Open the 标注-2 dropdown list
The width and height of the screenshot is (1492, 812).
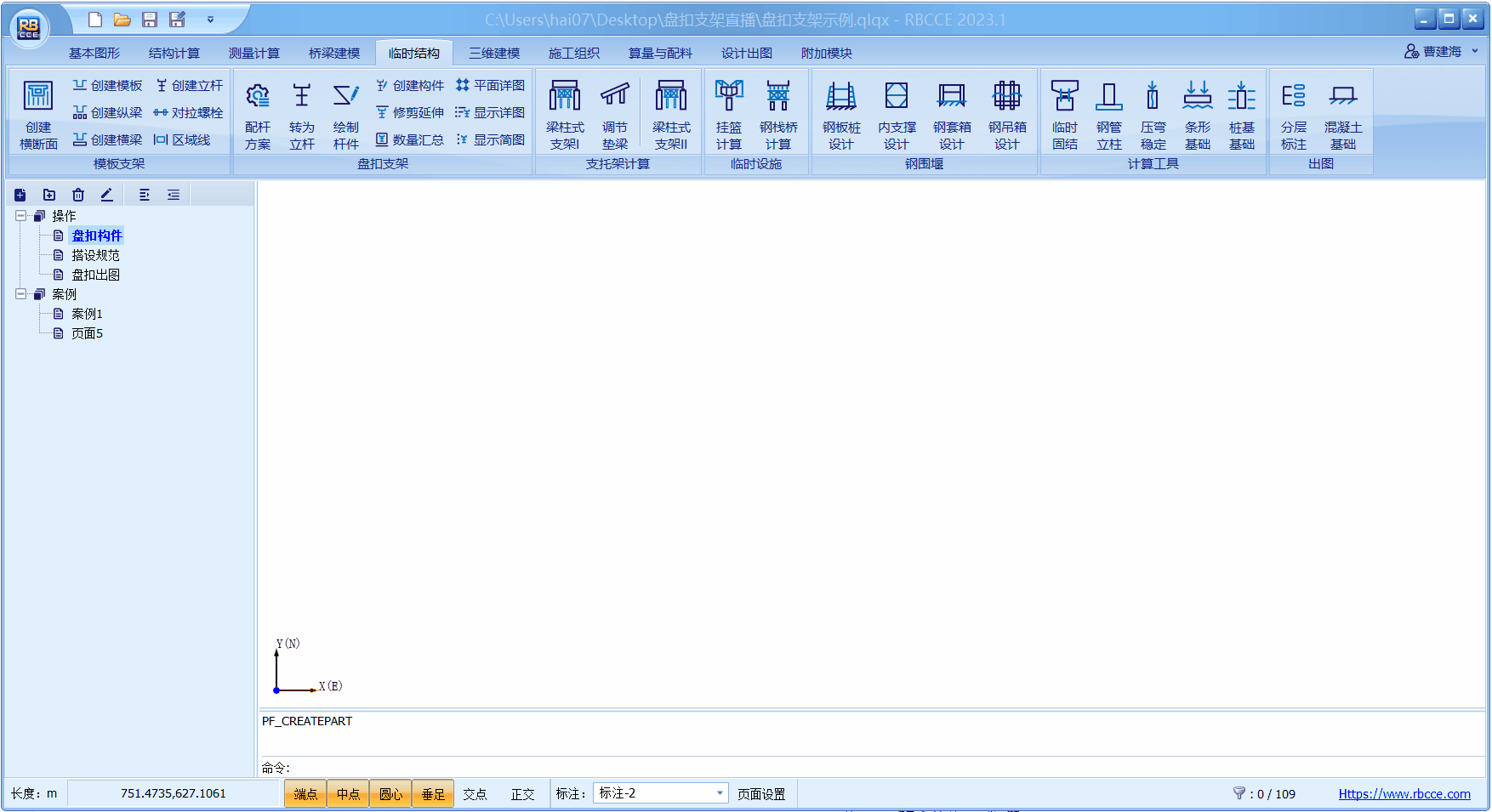pyautogui.click(x=717, y=792)
